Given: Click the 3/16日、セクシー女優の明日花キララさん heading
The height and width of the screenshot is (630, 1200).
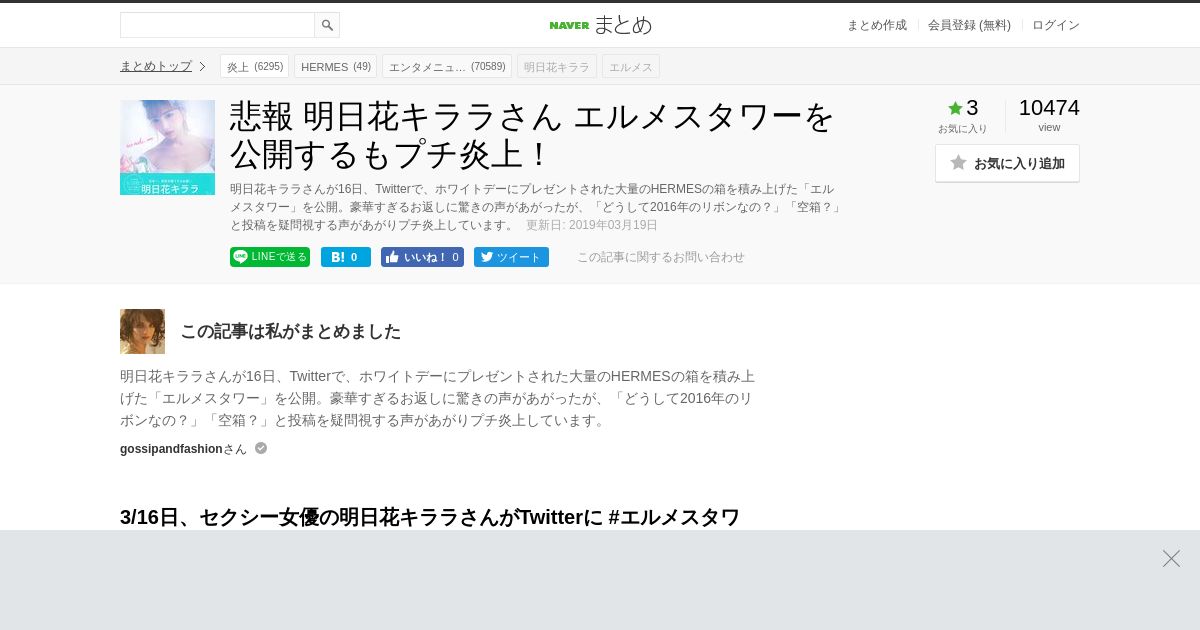Looking at the screenshot, I should pos(430,517).
